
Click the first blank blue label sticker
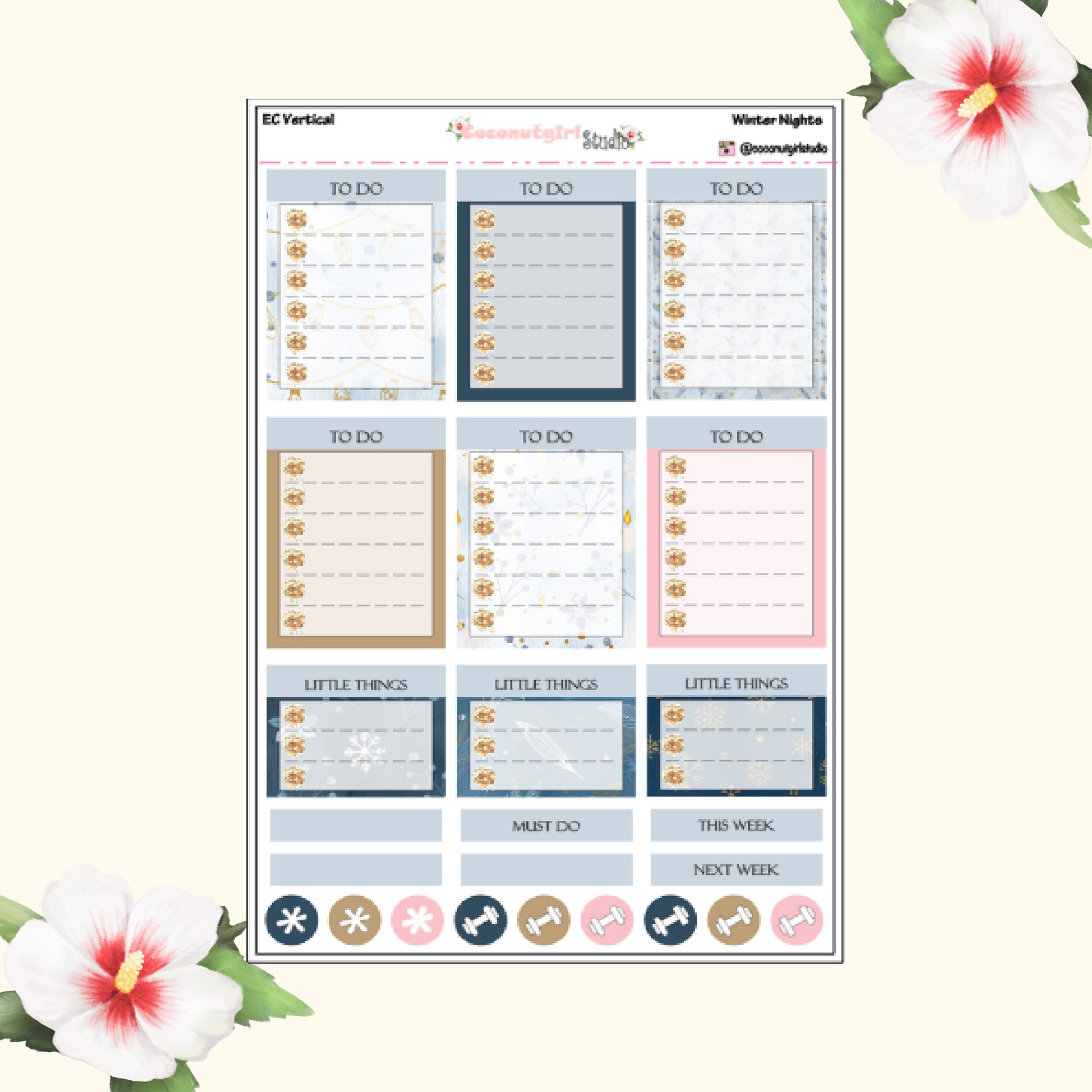click(x=356, y=825)
